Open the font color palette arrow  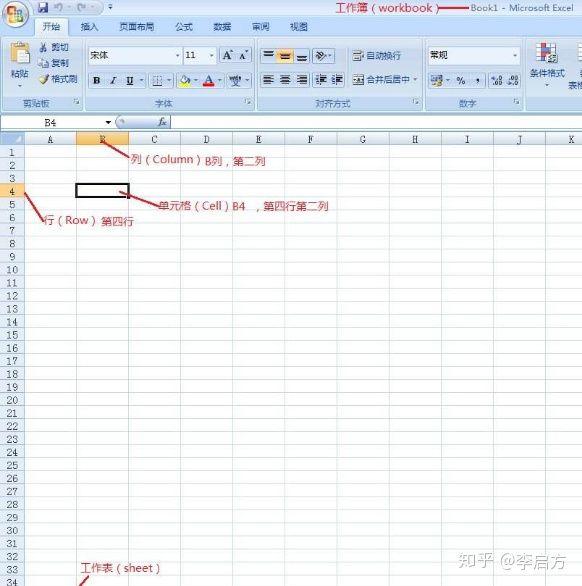pyautogui.click(x=220, y=80)
